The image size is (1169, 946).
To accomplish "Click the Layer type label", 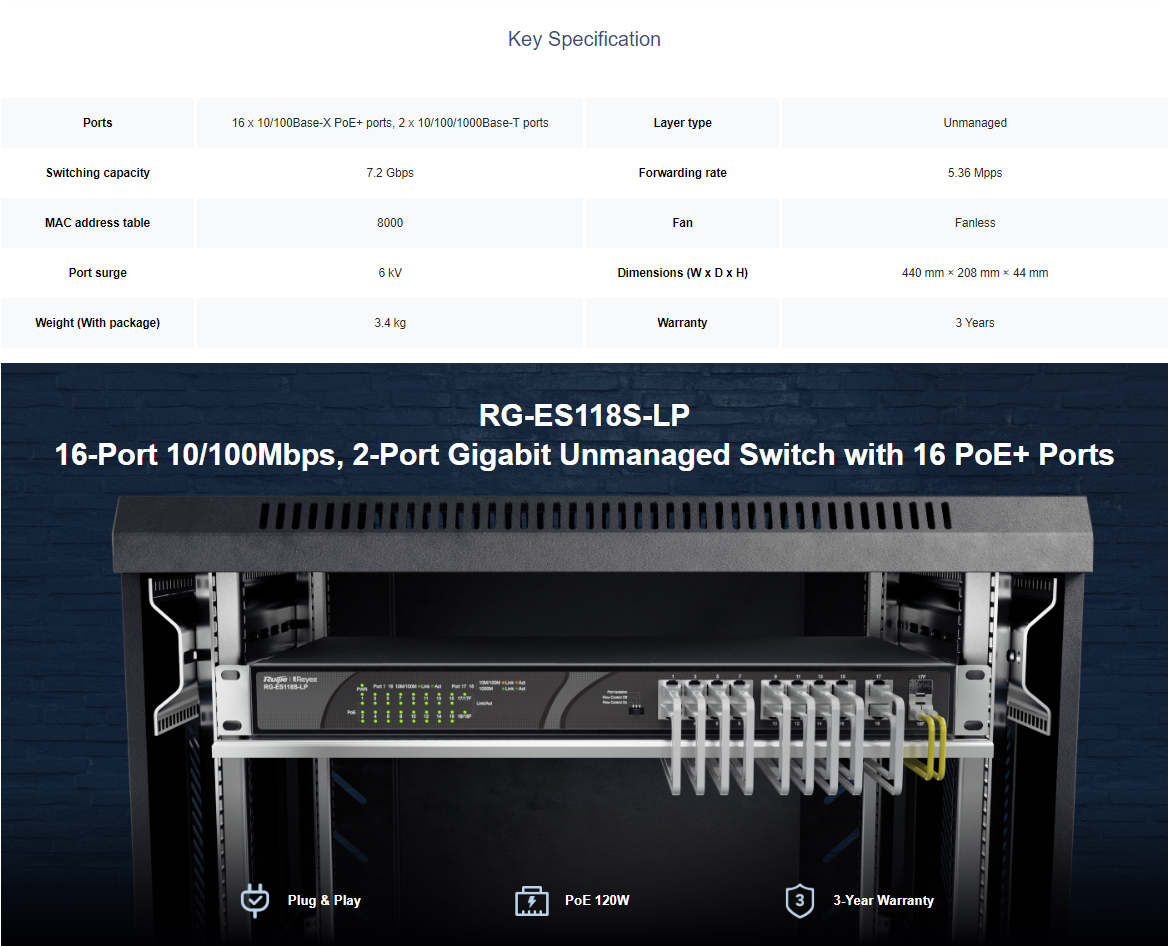I will pos(682,123).
